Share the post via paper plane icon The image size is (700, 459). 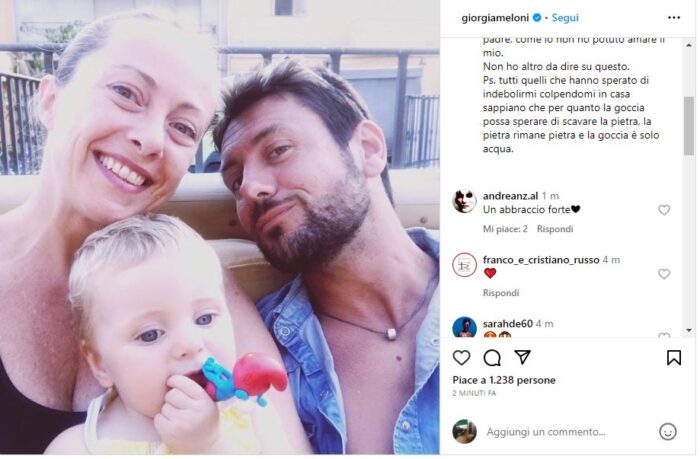click(522, 357)
